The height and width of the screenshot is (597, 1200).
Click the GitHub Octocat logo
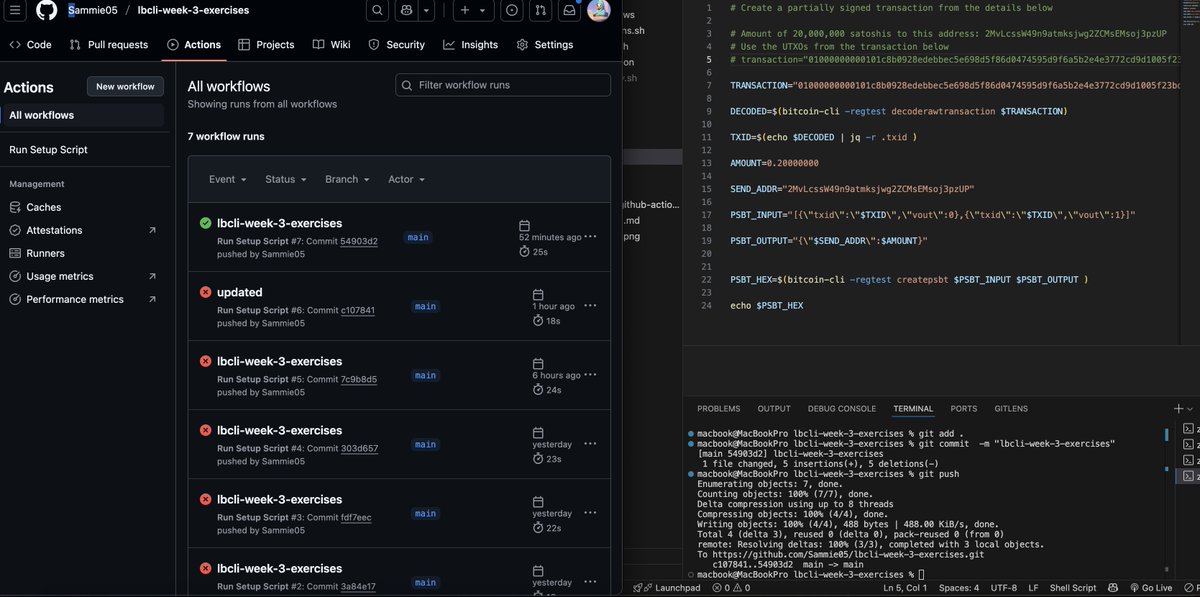click(46, 10)
